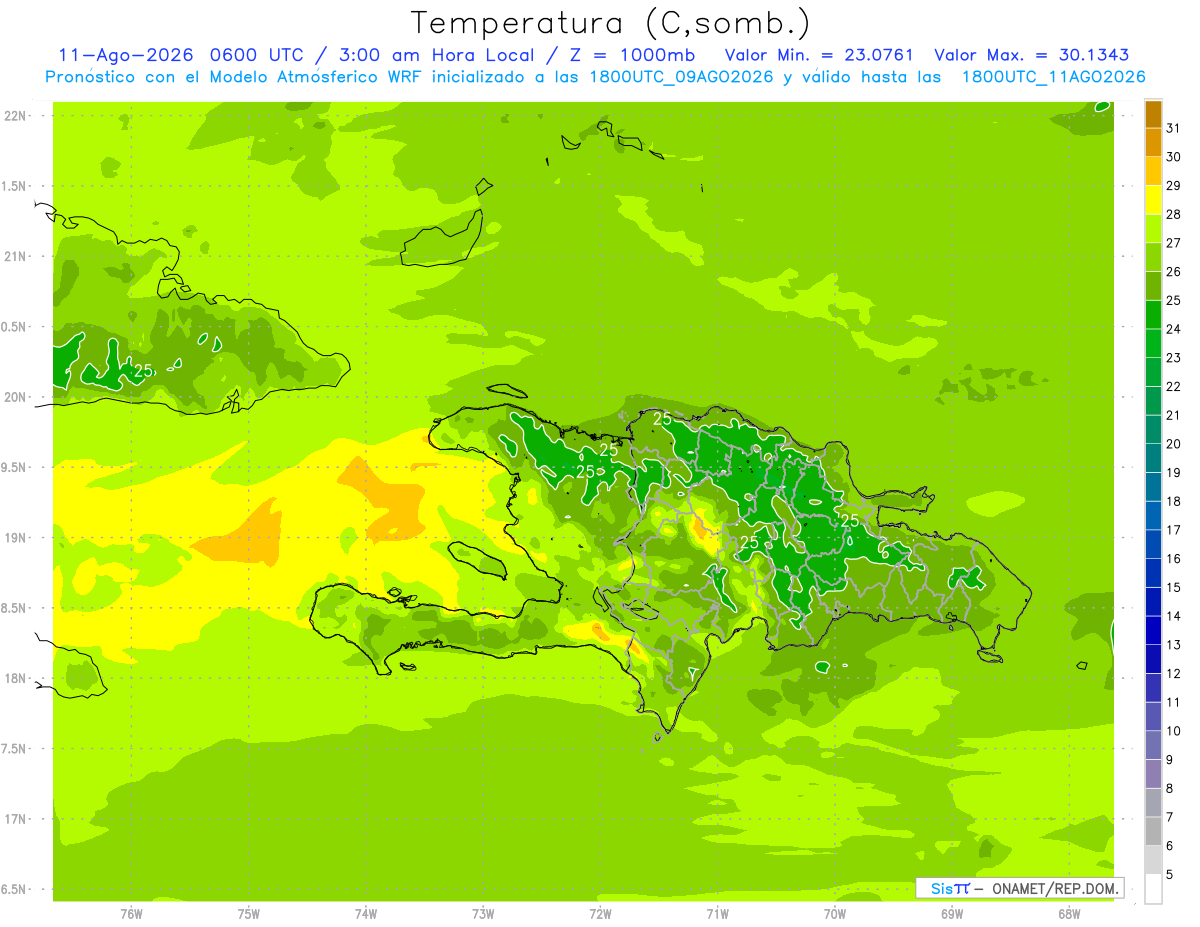Screen dimensions: 1200x927
Task: Pick the teal swatch between 19 and 20
Action: [1153, 458]
